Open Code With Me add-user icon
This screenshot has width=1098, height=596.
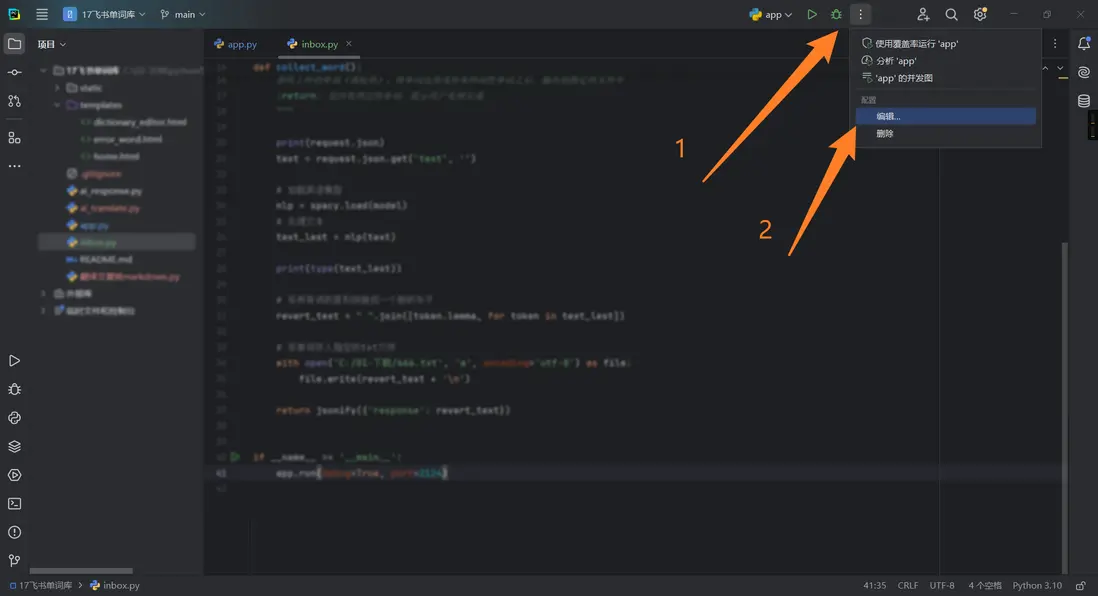coord(923,14)
